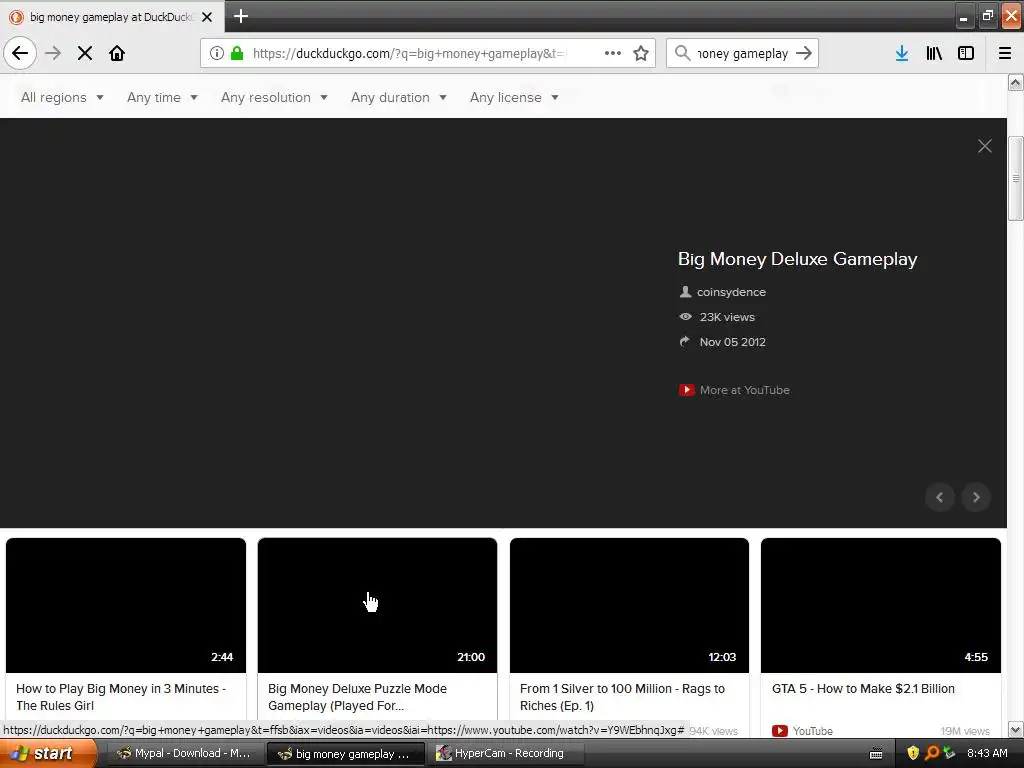Click the 8:43 AM system clock
This screenshot has width=1024, height=768.
(987, 753)
